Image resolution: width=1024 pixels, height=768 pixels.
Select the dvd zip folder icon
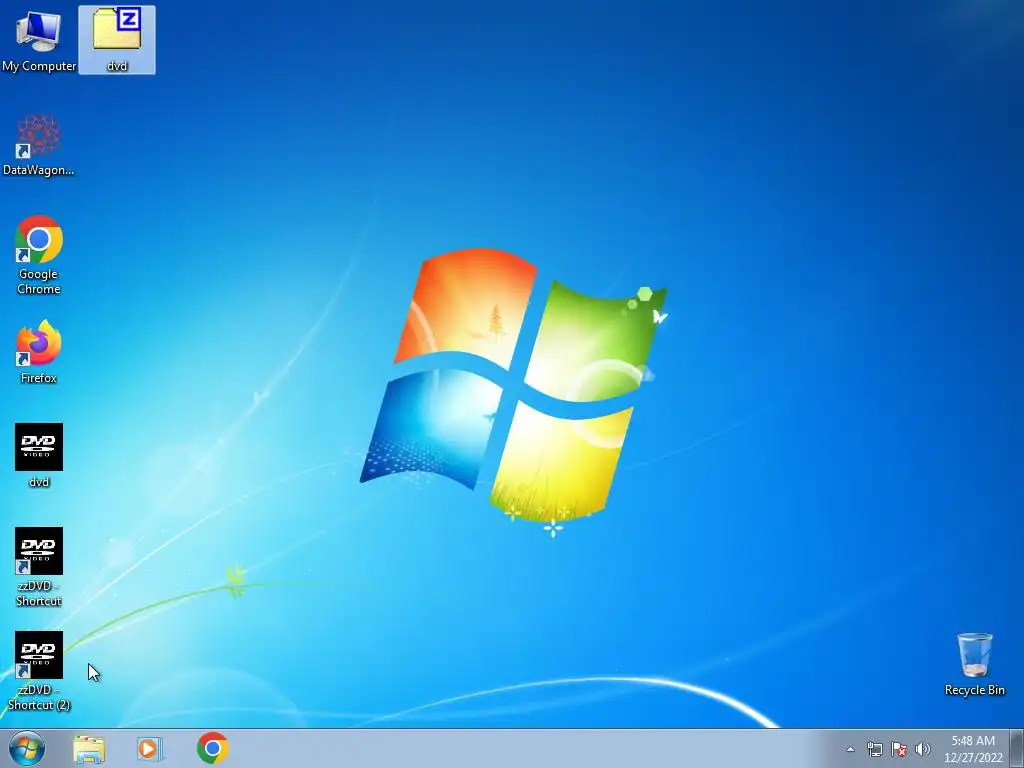117,40
